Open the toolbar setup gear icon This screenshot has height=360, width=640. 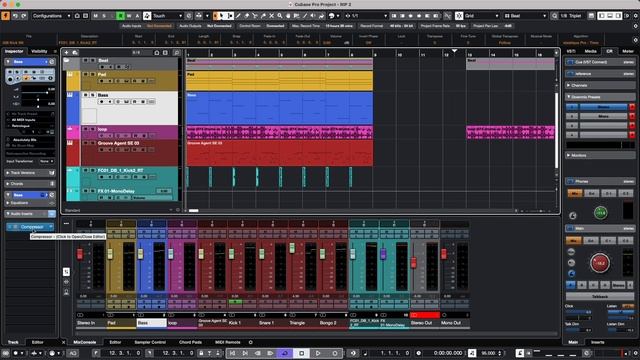636,16
